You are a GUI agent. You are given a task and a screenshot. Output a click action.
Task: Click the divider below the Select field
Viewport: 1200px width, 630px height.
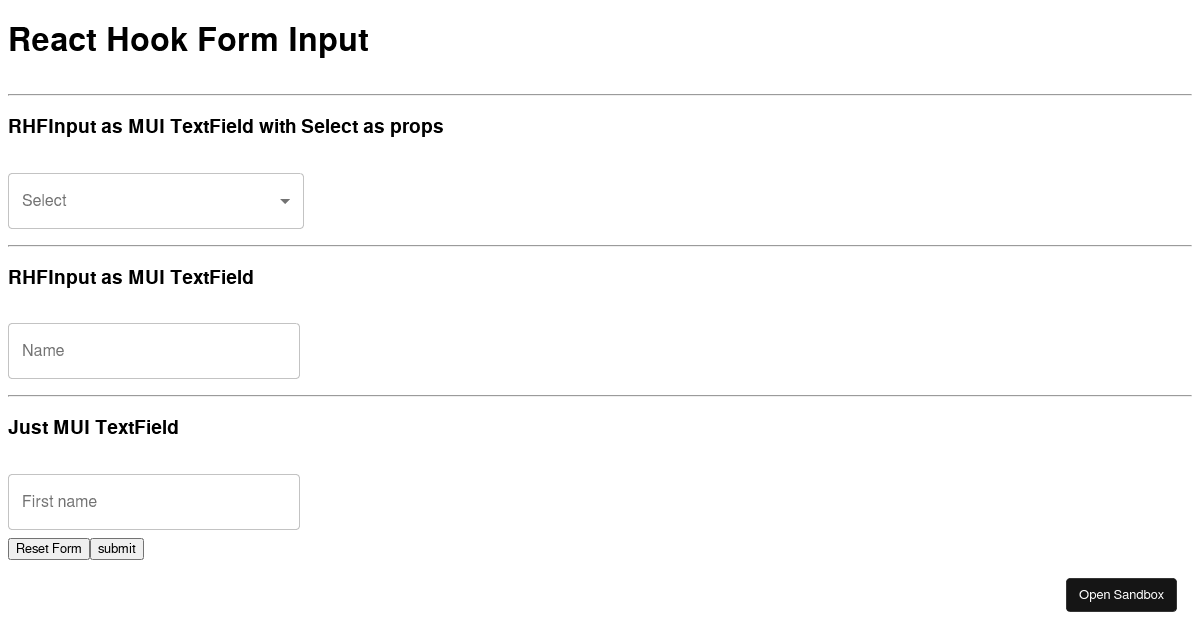coord(600,245)
